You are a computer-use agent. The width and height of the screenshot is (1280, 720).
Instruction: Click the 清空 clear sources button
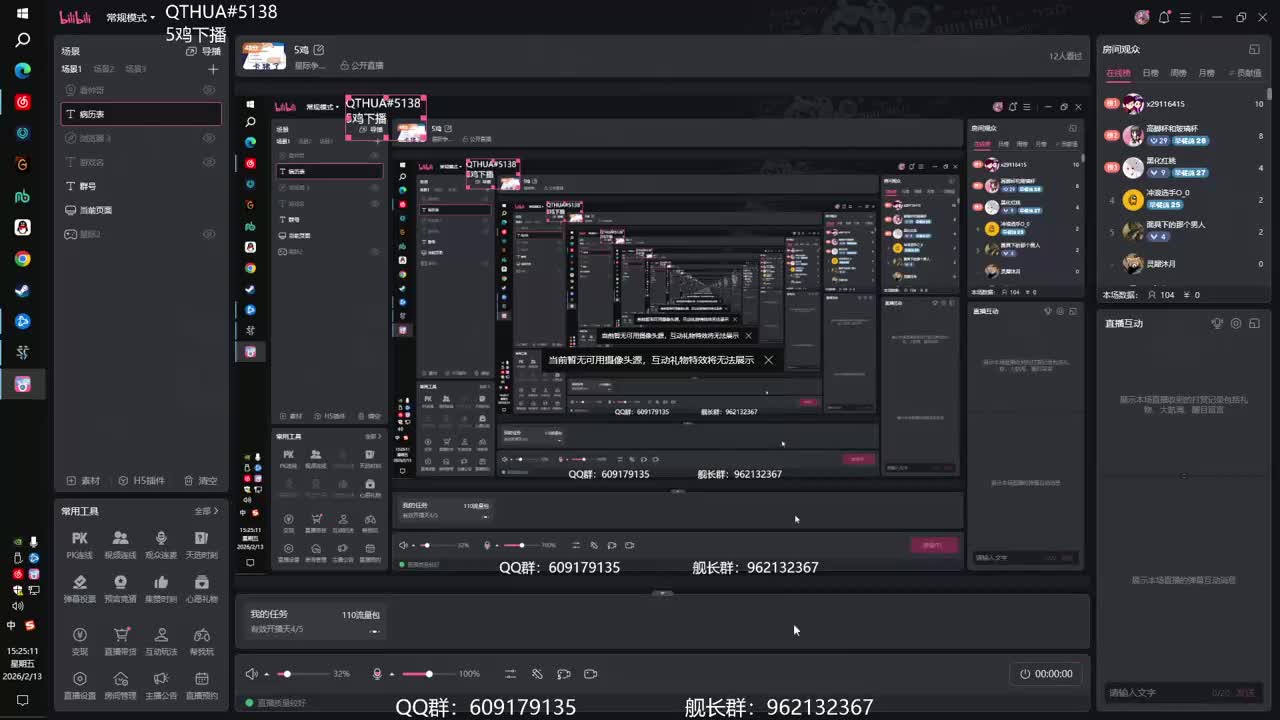tap(199, 480)
